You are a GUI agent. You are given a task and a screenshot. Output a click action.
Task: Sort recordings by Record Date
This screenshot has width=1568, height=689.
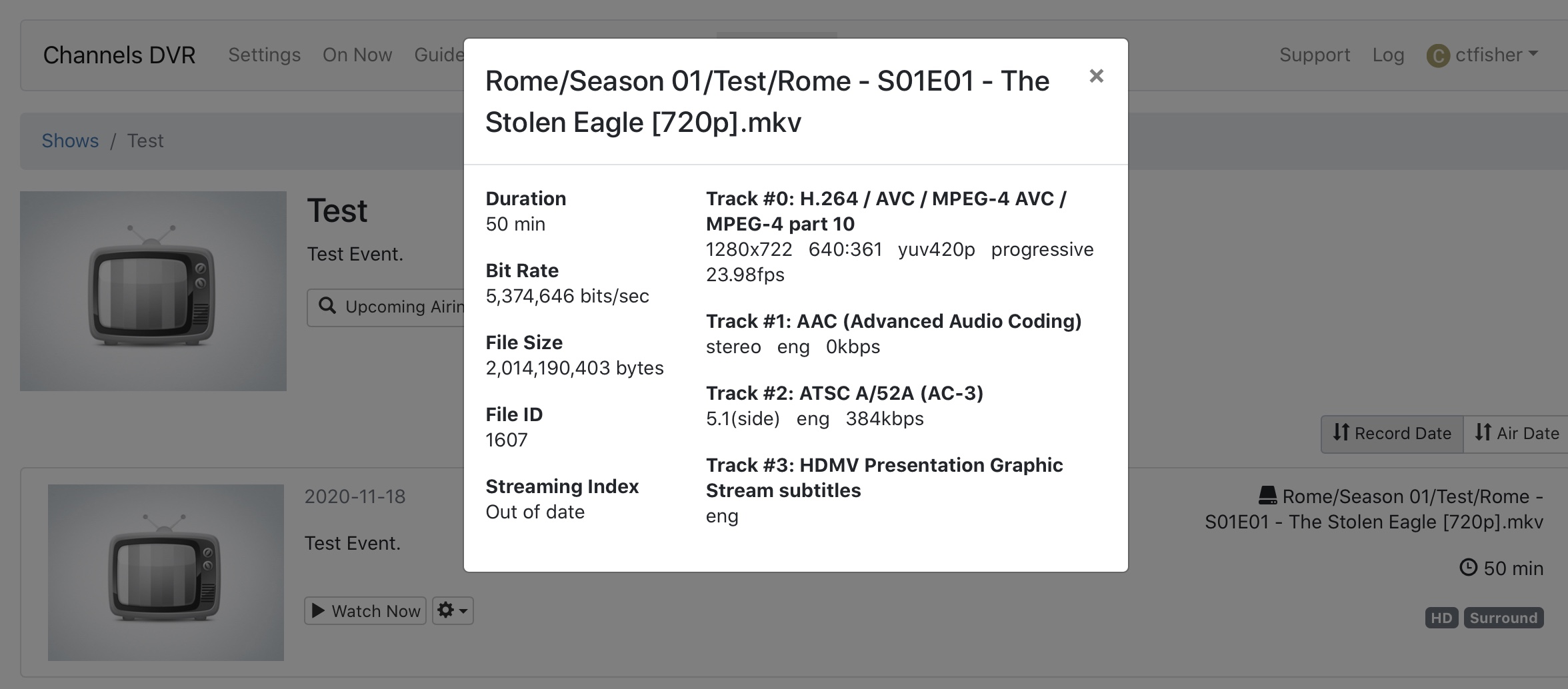click(1392, 434)
